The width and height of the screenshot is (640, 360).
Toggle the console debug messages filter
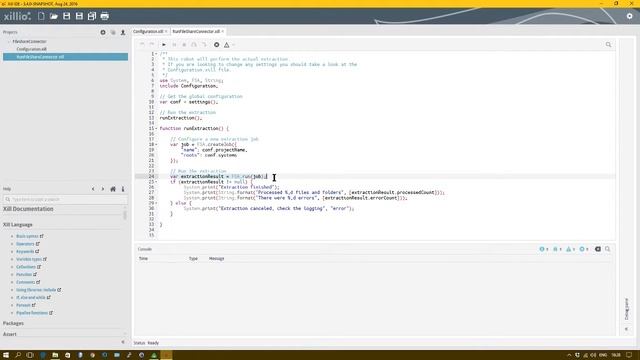pyautogui.click(x=557, y=249)
